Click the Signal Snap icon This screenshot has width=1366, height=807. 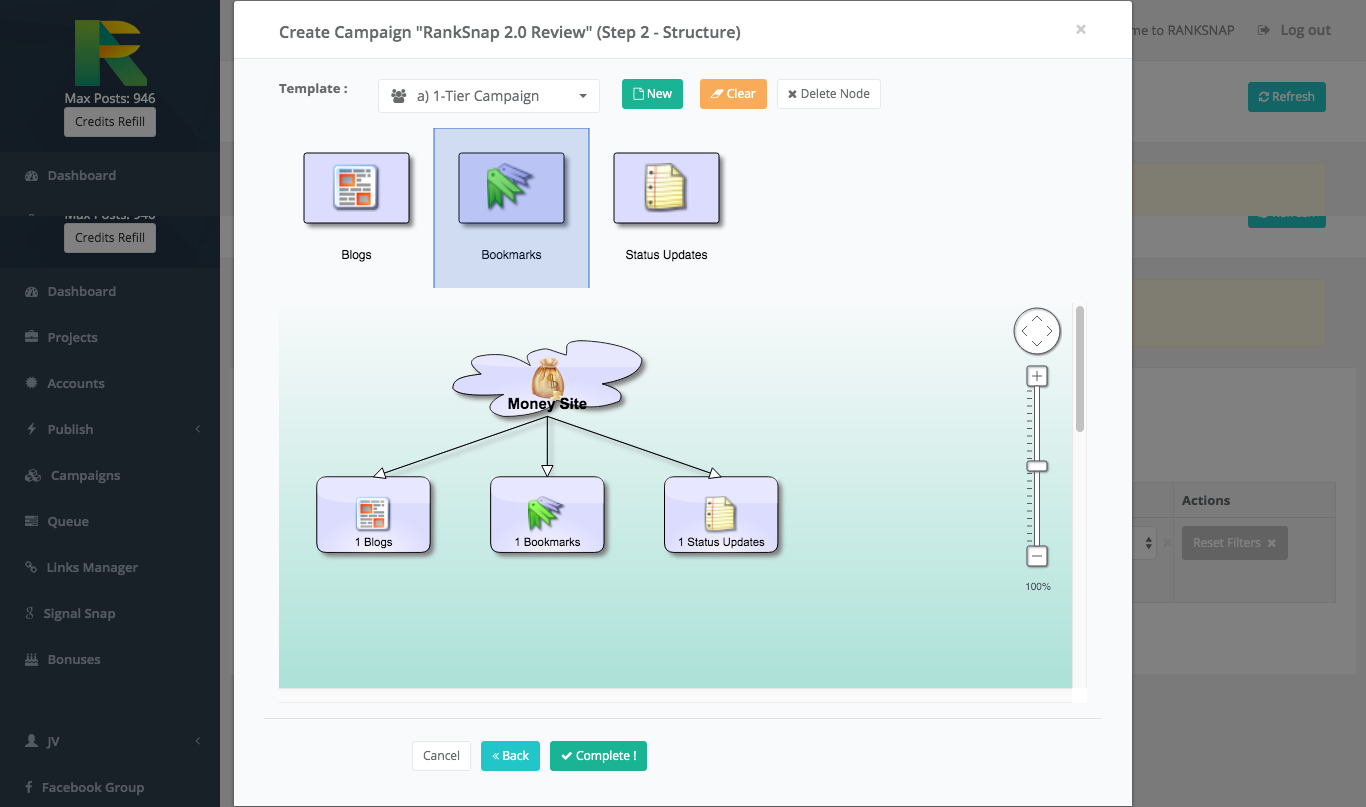(30, 613)
